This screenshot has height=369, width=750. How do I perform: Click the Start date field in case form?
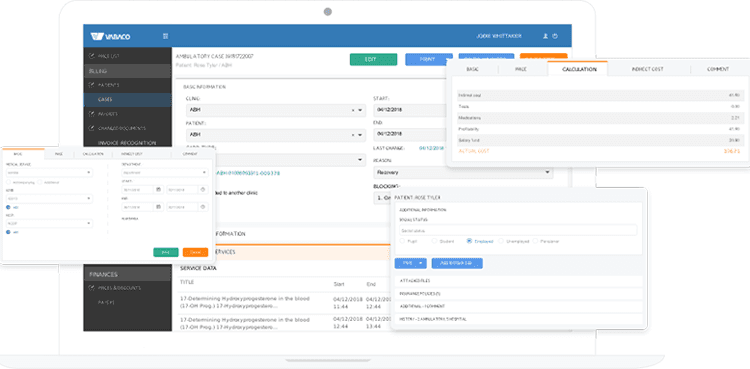(410, 110)
